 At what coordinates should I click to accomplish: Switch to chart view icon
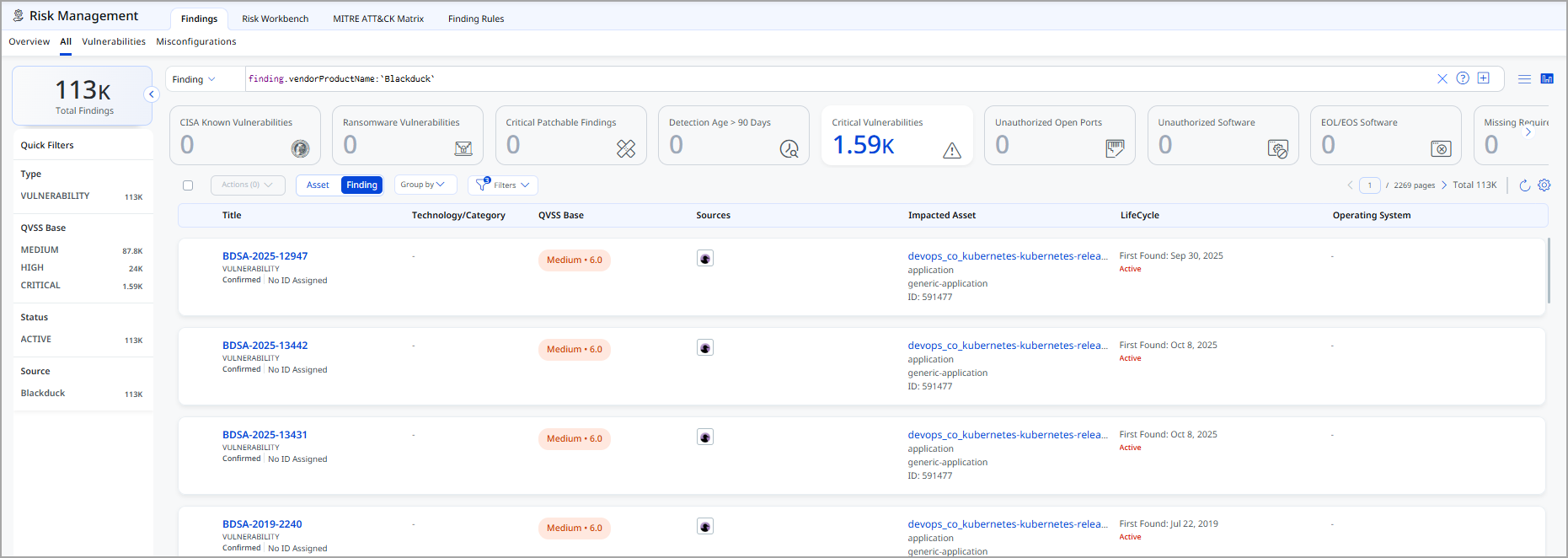coord(1547,78)
